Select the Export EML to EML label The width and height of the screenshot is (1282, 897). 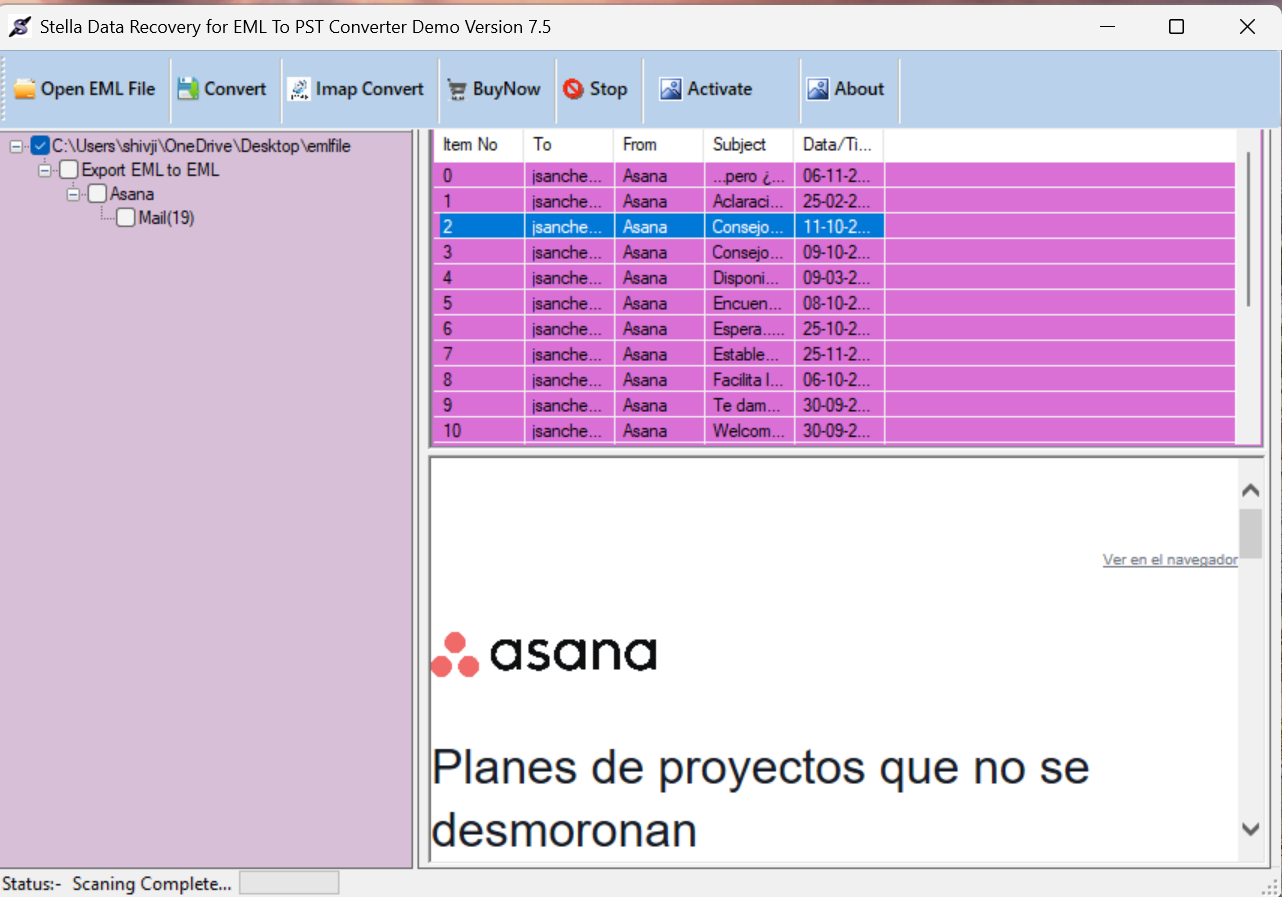pos(150,170)
